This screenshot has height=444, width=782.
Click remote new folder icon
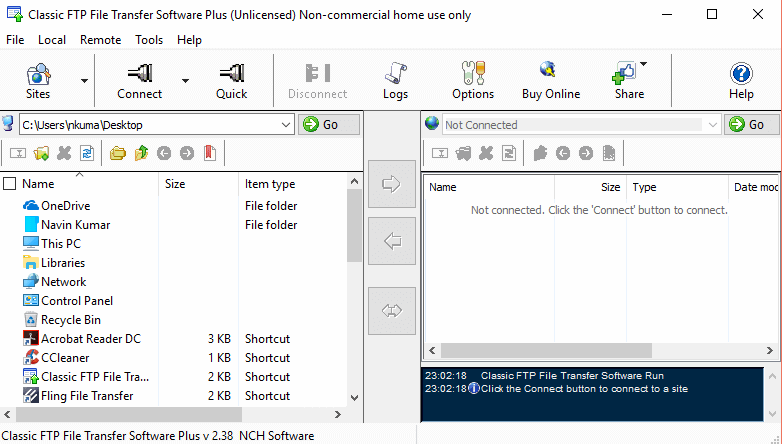(x=463, y=153)
